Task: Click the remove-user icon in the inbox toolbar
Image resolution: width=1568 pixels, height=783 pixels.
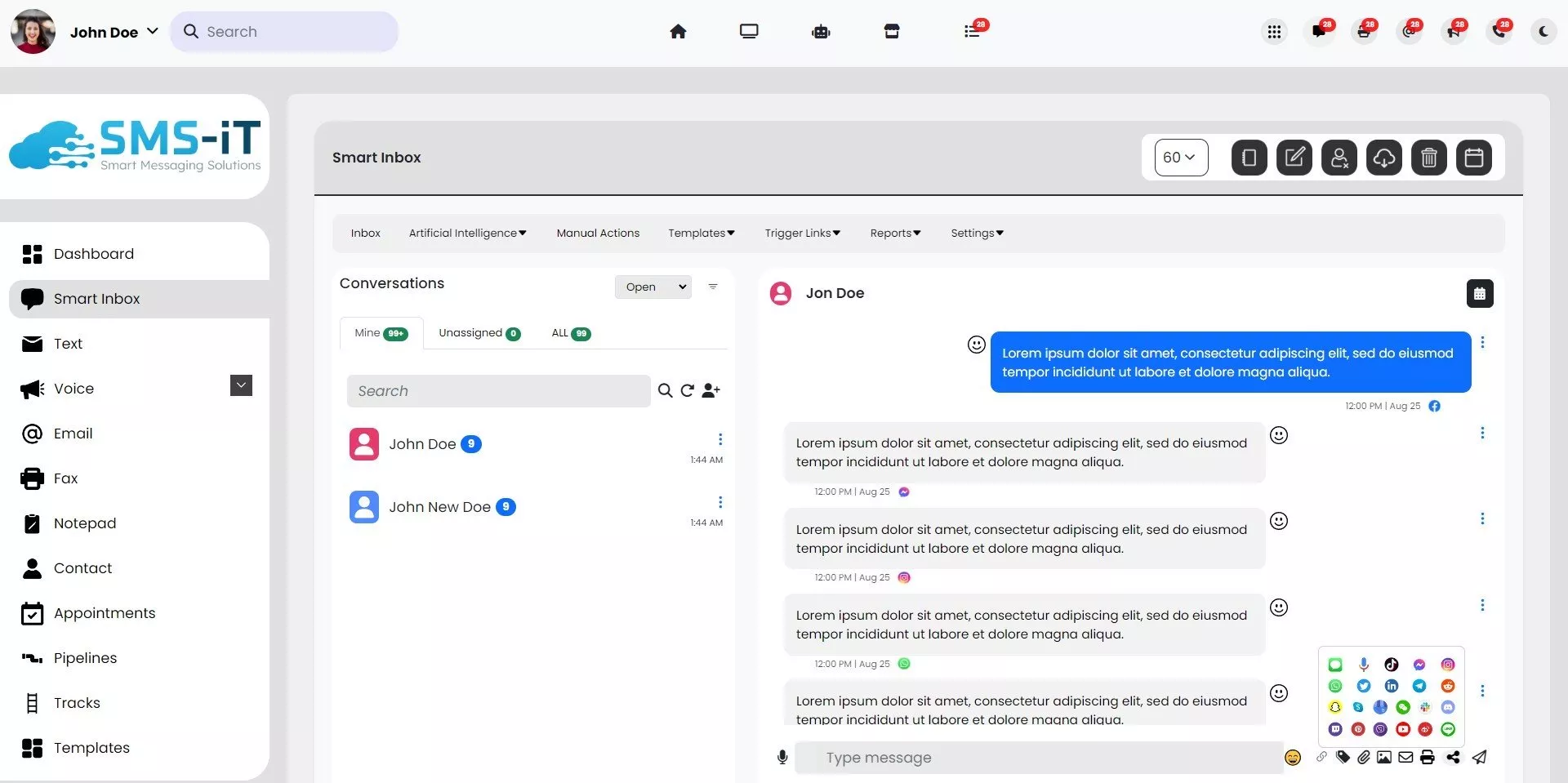Action: [x=1339, y=158]
